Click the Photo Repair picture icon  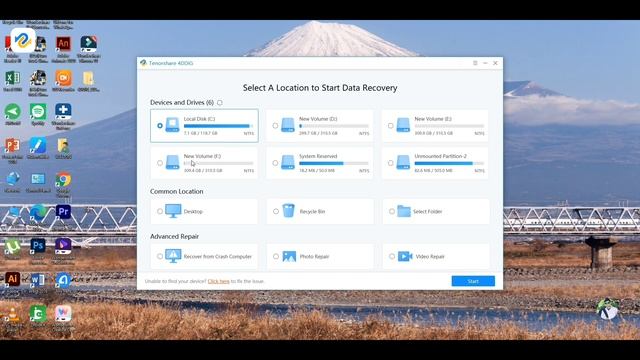(x=289, y=256)
